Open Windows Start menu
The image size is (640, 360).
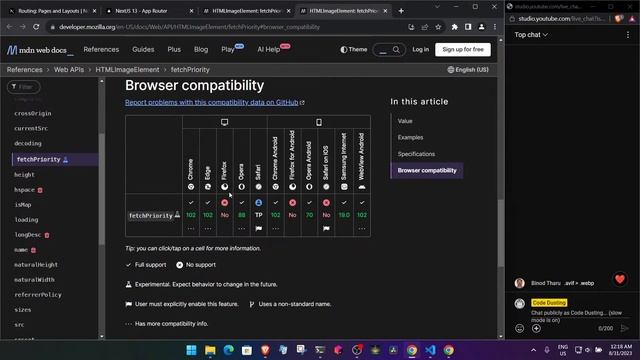[191, 350]
